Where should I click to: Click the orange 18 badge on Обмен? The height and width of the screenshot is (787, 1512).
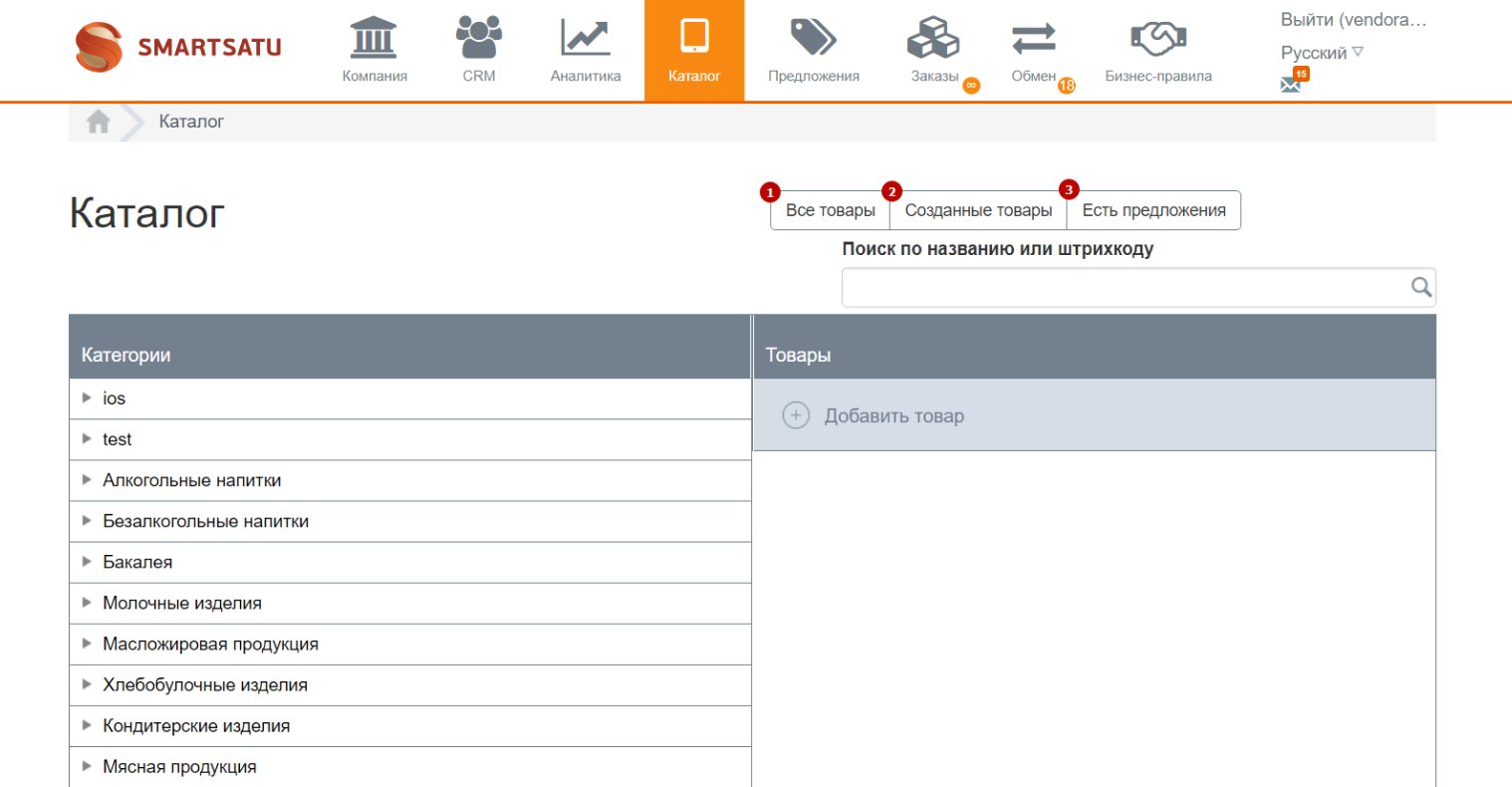1067,86
